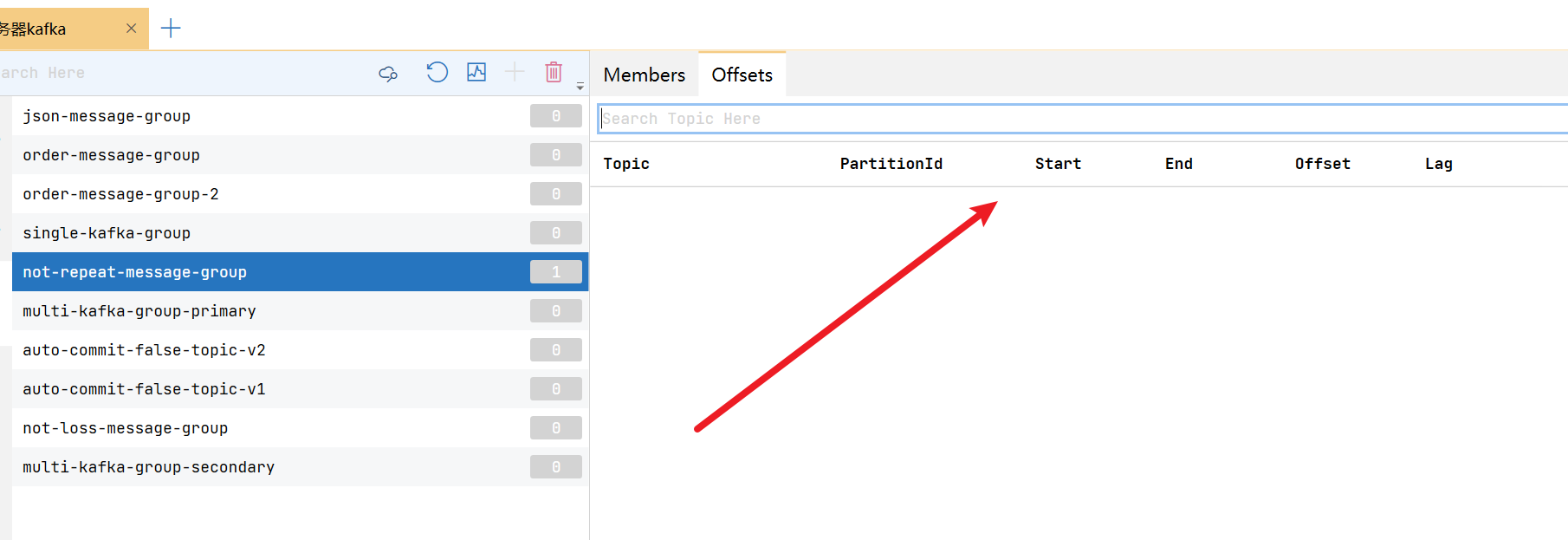
Task: Select order-message-group-2 consumer group
Action: 300,194
